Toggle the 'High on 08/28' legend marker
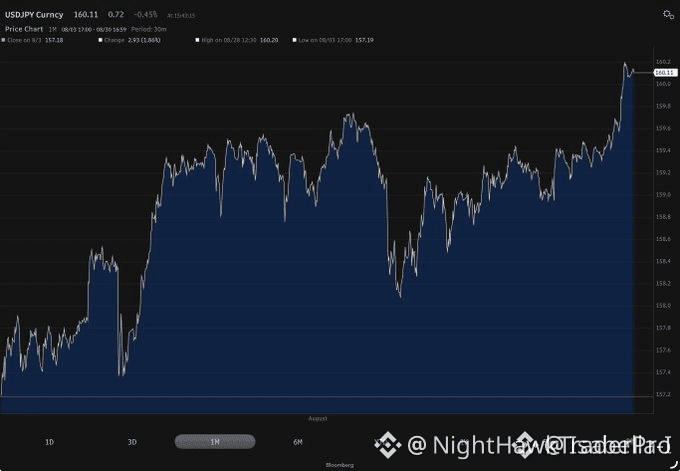 point(197,40)
